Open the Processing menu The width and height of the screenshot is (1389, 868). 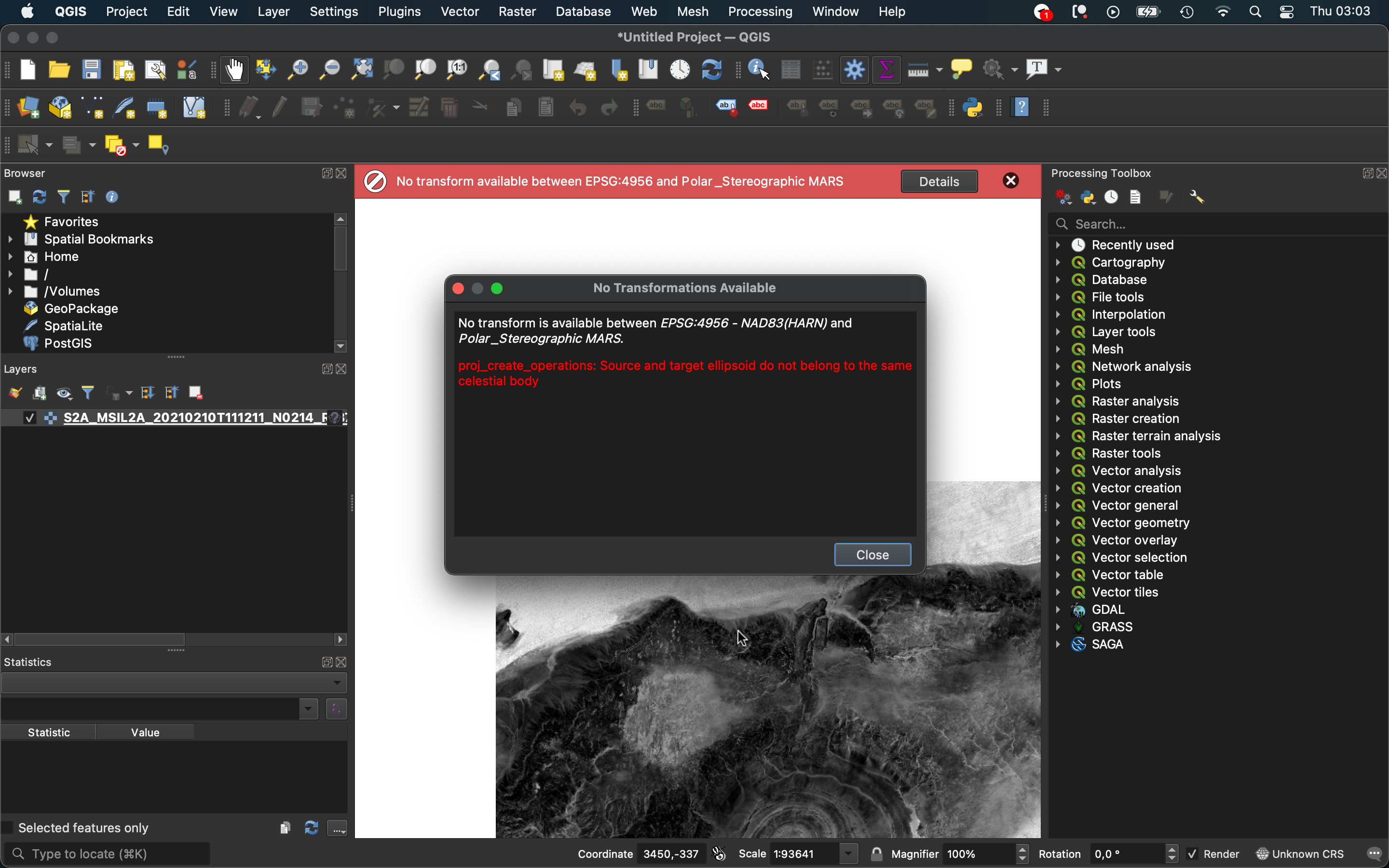pyautogui.click(x=759, y=12)
